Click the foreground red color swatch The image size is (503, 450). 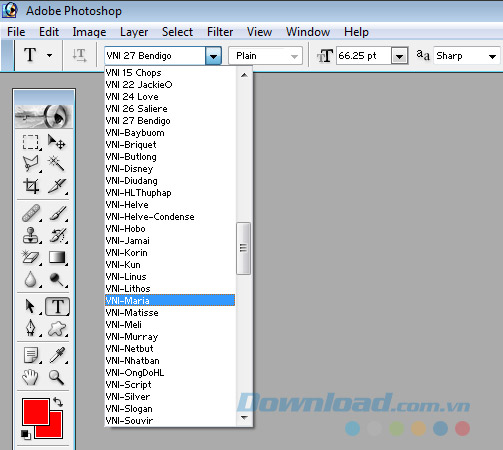(36, 412)
